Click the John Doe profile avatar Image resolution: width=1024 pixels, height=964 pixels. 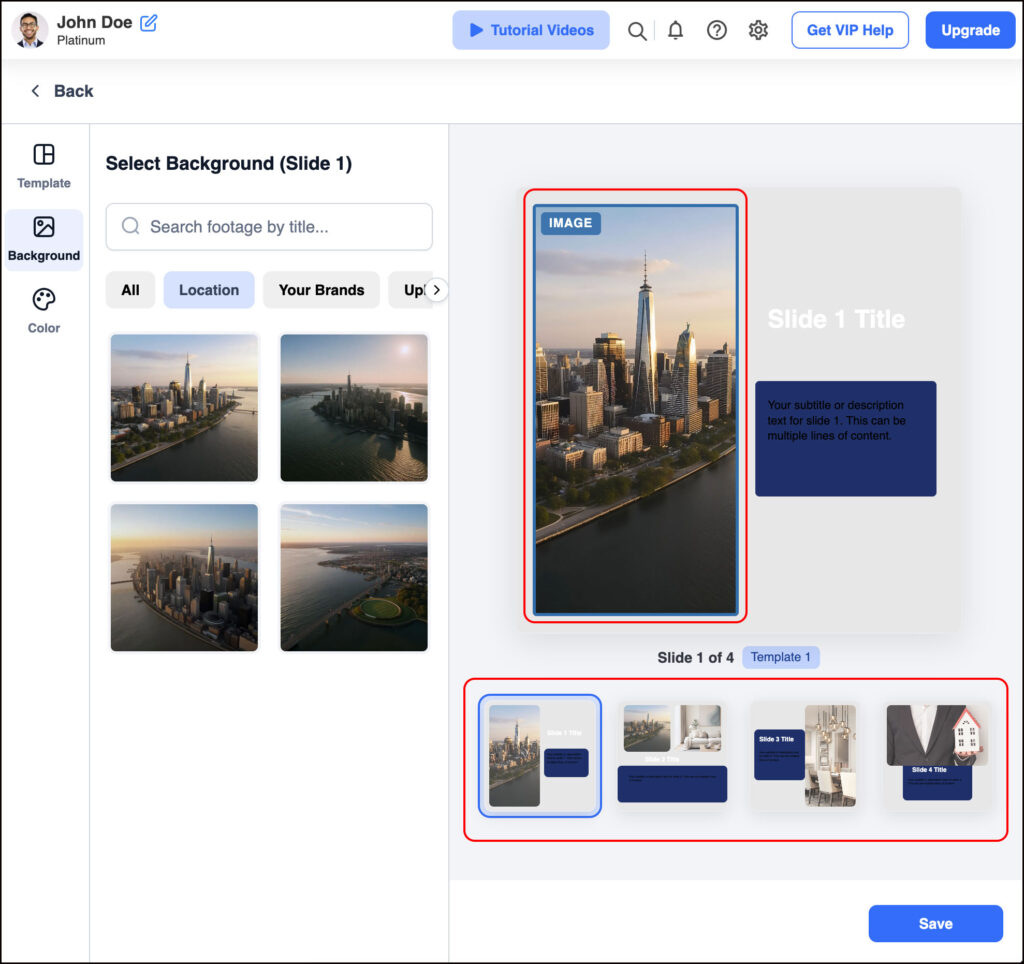[x=30, y=30]
